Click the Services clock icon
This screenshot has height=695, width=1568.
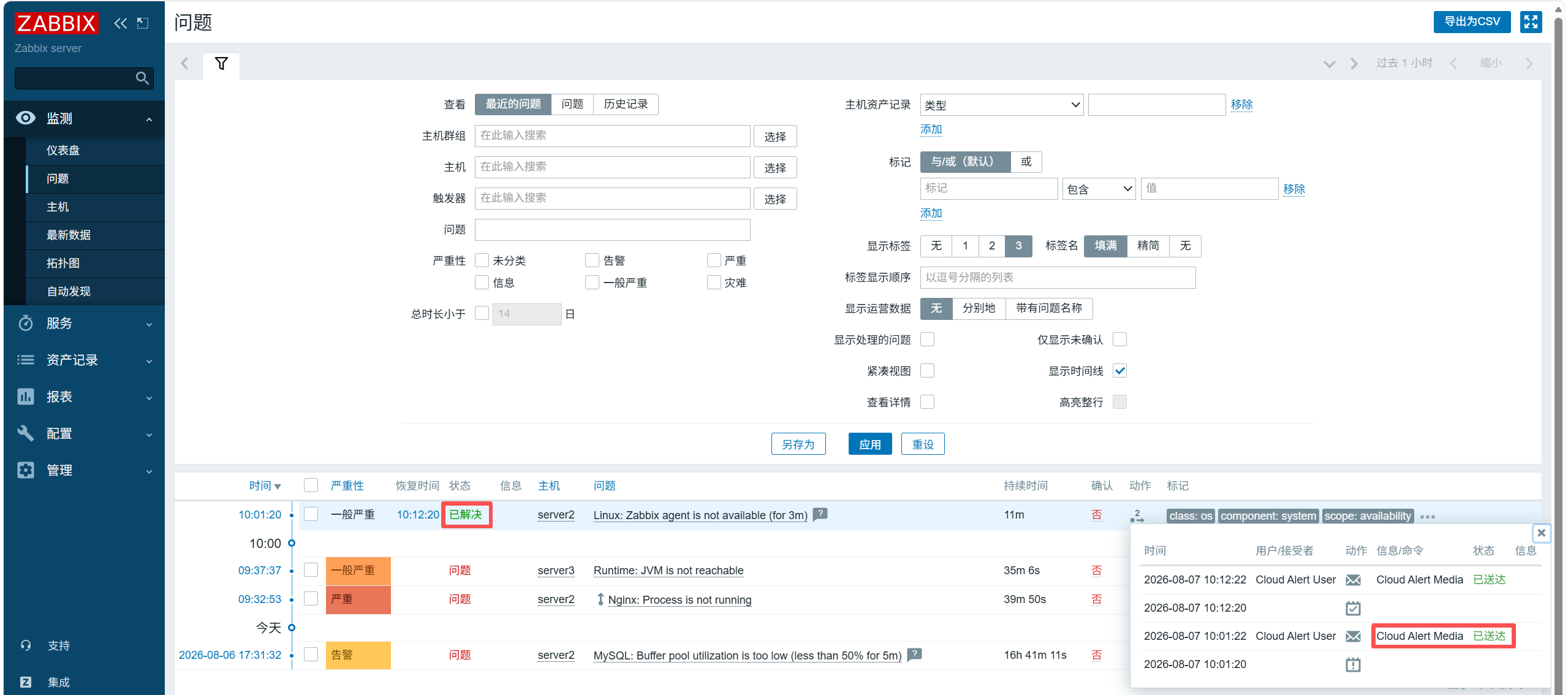pos(26,323)
